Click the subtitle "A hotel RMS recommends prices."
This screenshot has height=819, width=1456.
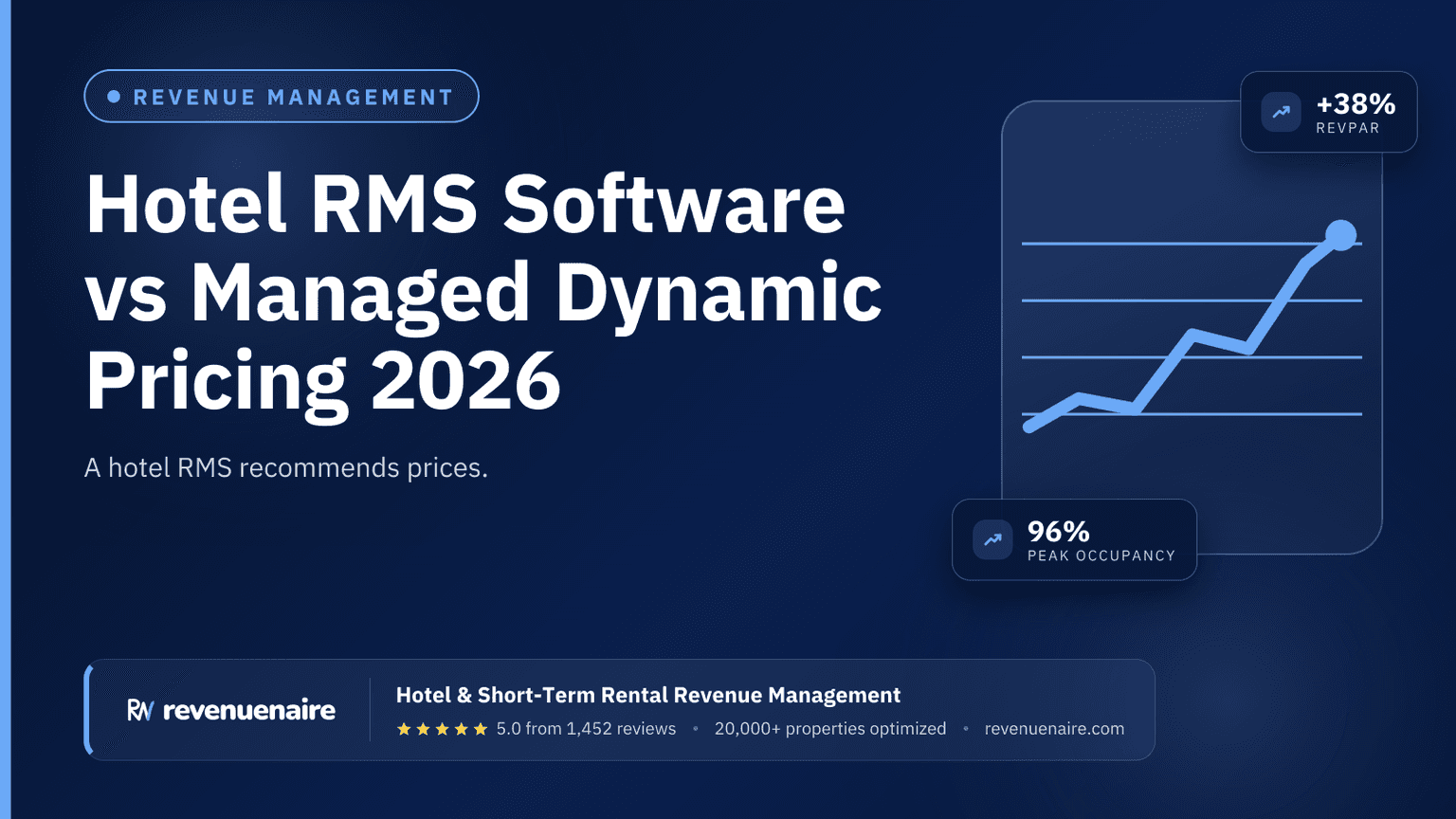coord(286,468)
